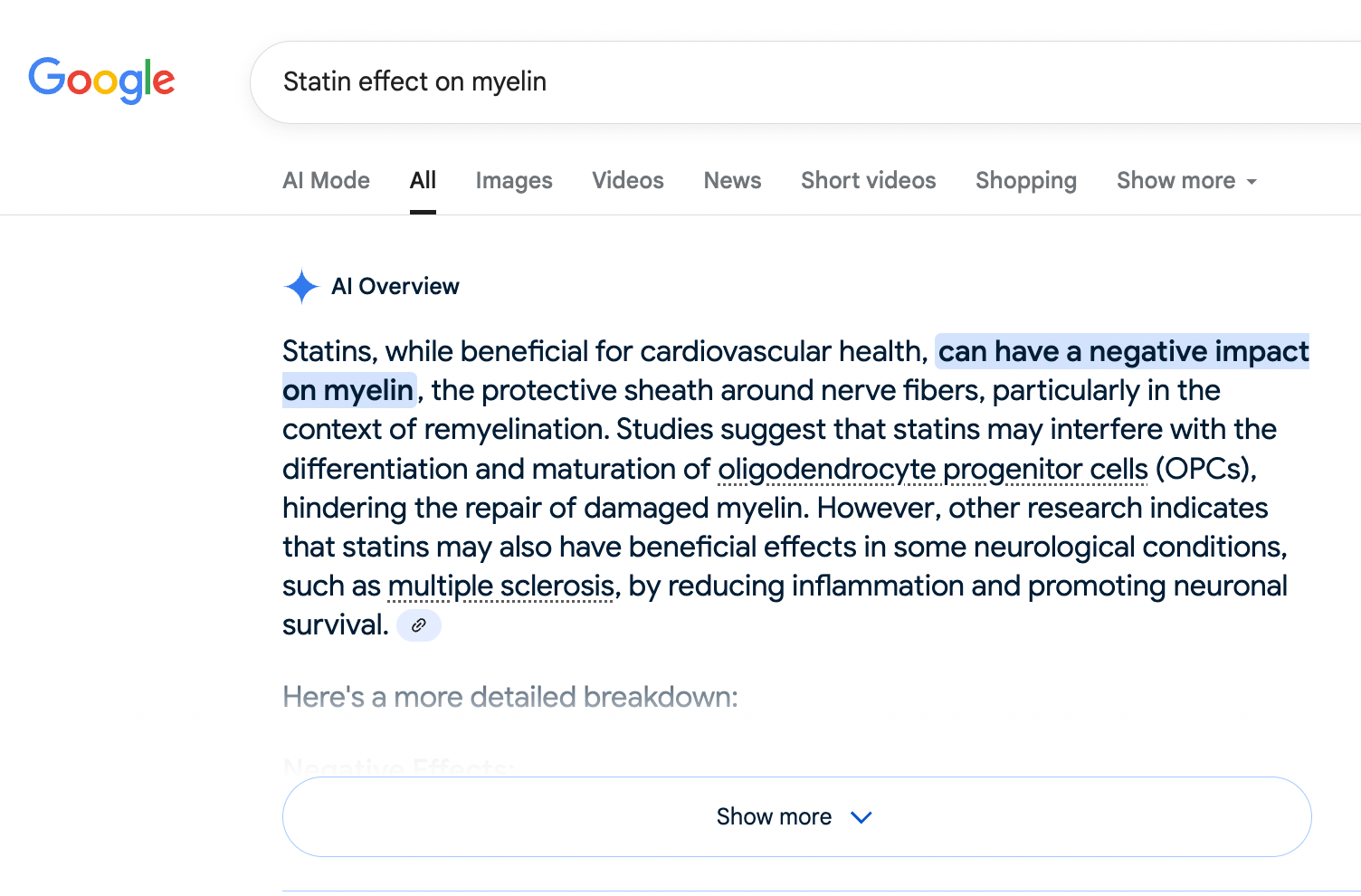Click the search box with statin query
The image size is (1361, 896).
724,81
